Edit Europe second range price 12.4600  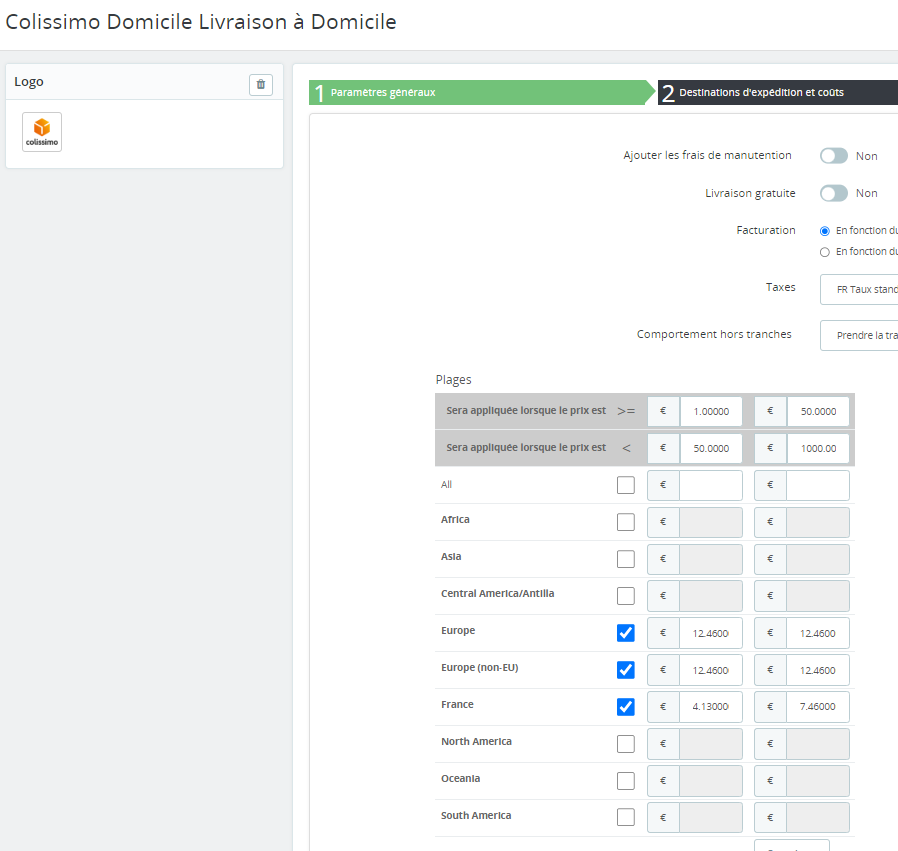(x=818, y=633)
